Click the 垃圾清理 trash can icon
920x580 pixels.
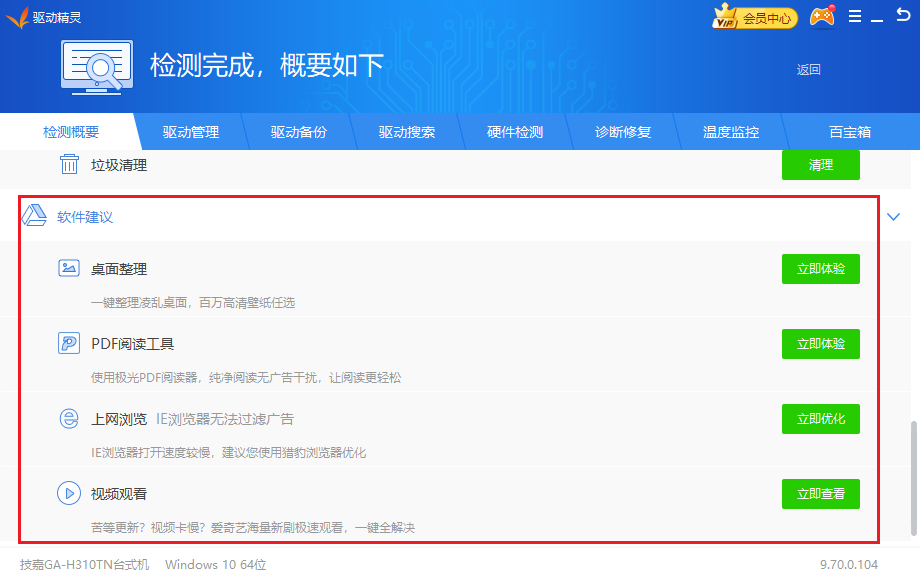coord(69,165)
